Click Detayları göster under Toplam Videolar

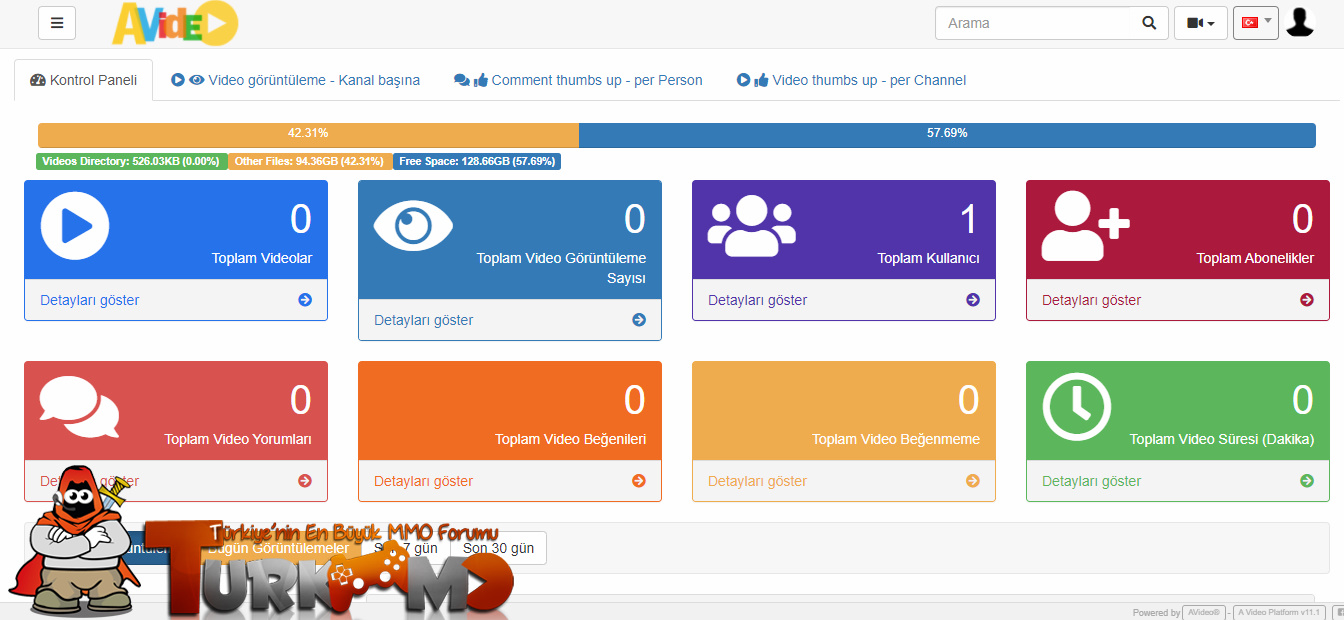(x=90, y=300)
